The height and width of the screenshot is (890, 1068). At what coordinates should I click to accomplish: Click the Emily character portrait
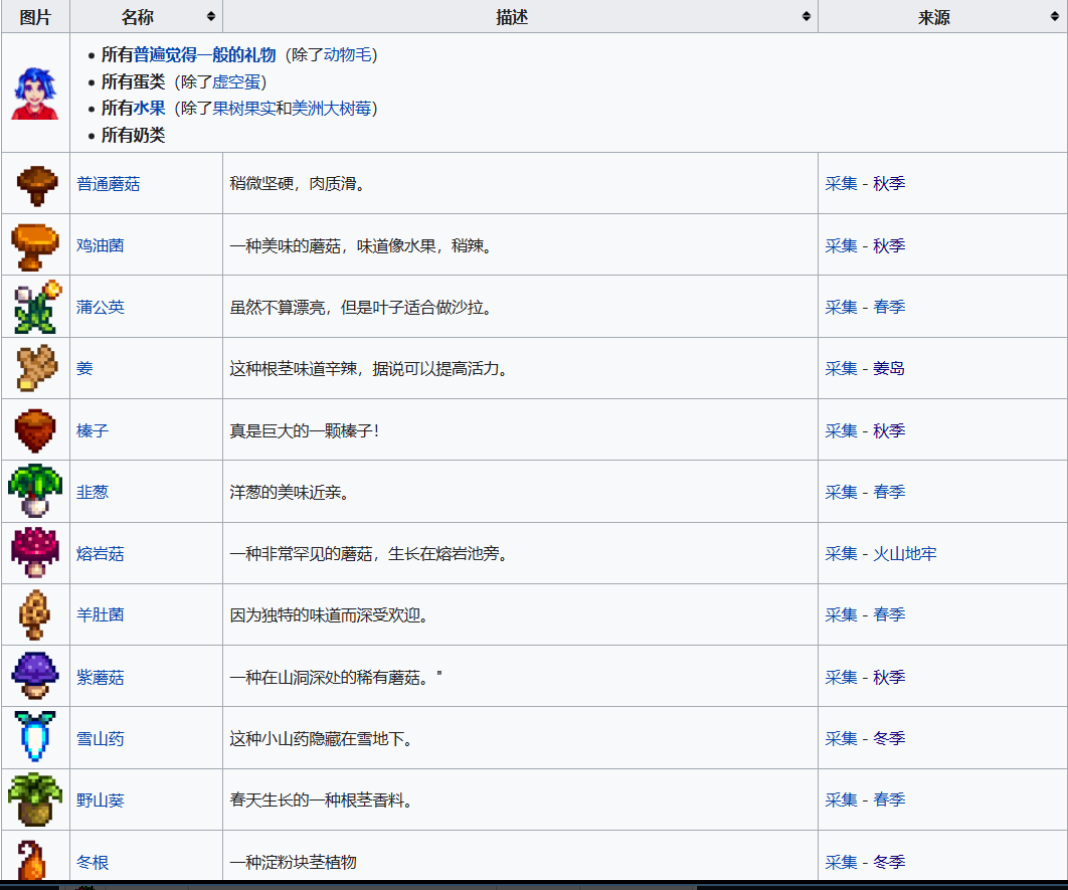pyautogui.click(x=35, y=93)
